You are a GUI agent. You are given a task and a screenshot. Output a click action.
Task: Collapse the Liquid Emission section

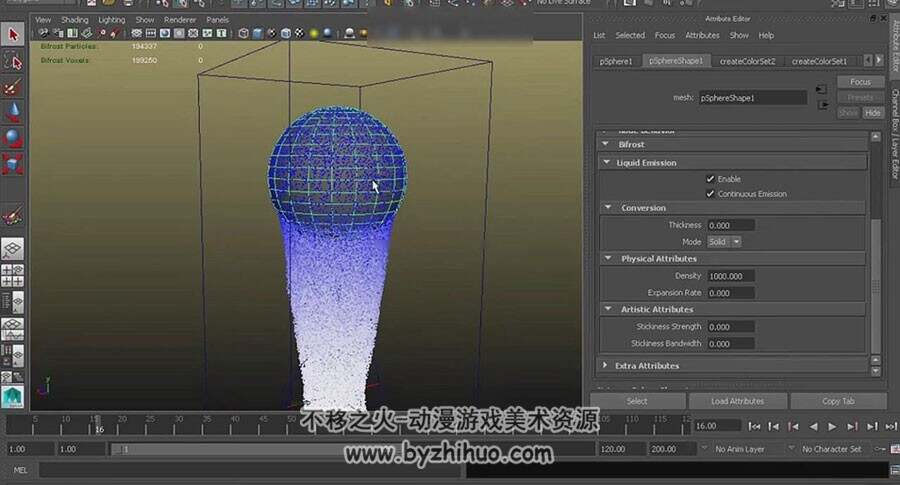point(607,162)
